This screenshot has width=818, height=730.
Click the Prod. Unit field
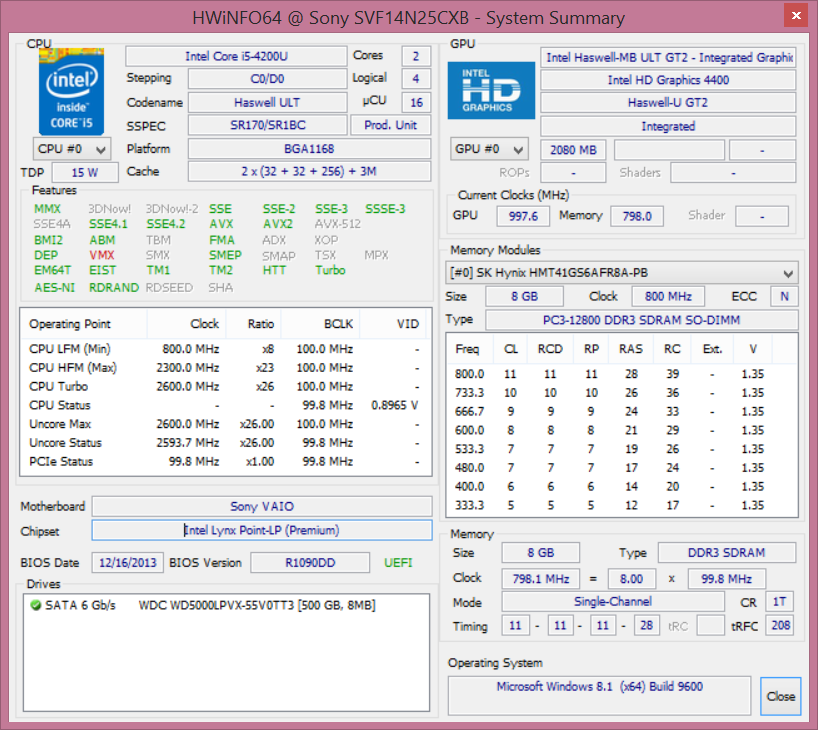tap(390, 125)
